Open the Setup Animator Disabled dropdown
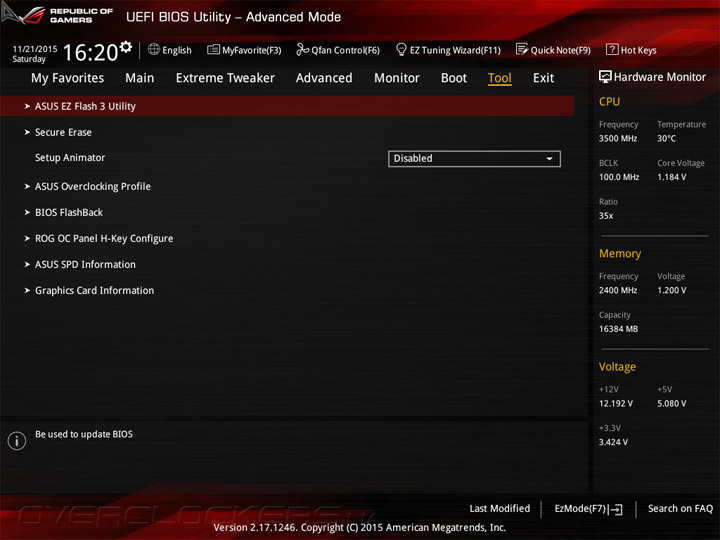This screenshot has width=720, height=540. 474,158
